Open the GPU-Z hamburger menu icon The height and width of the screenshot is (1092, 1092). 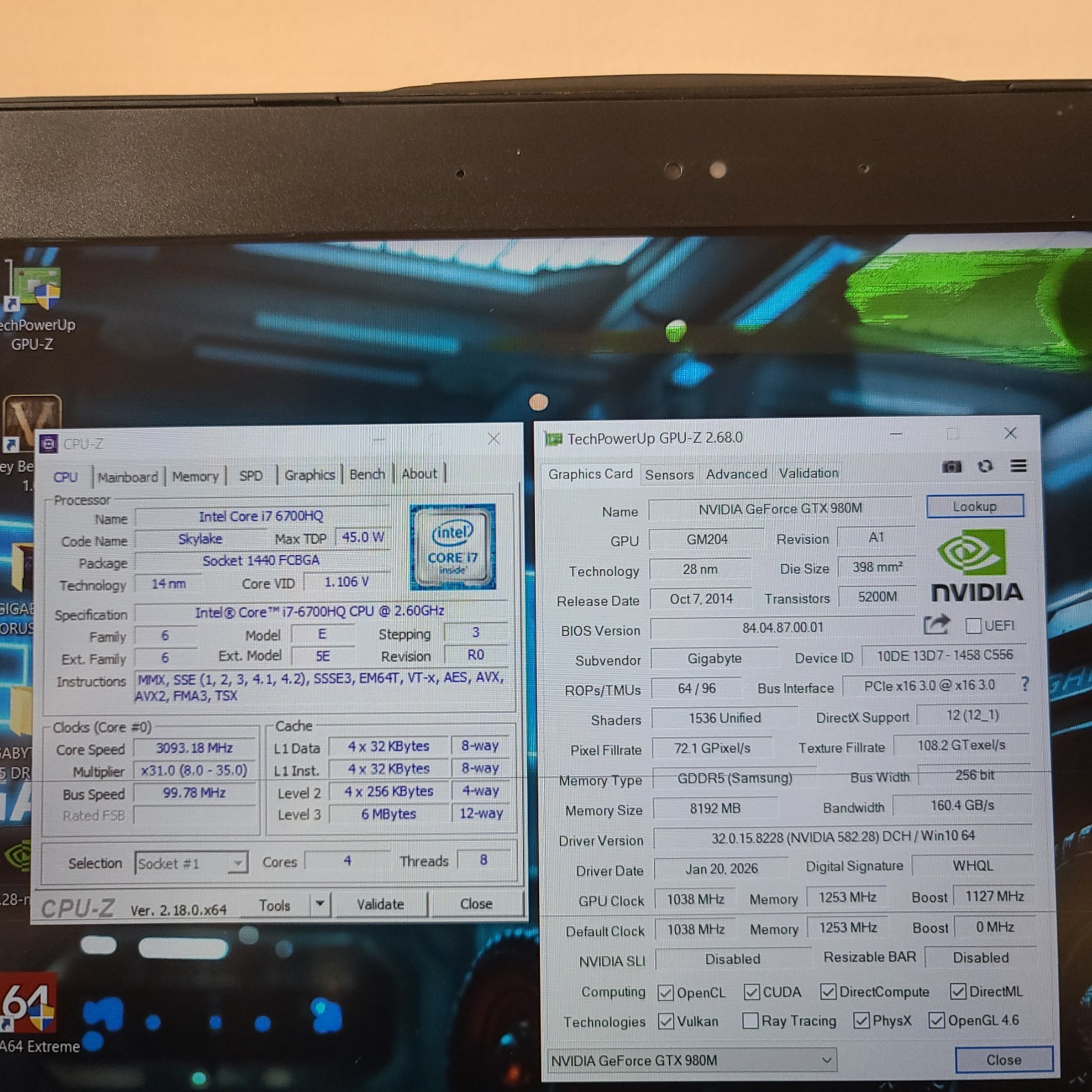coord(1018,466)
